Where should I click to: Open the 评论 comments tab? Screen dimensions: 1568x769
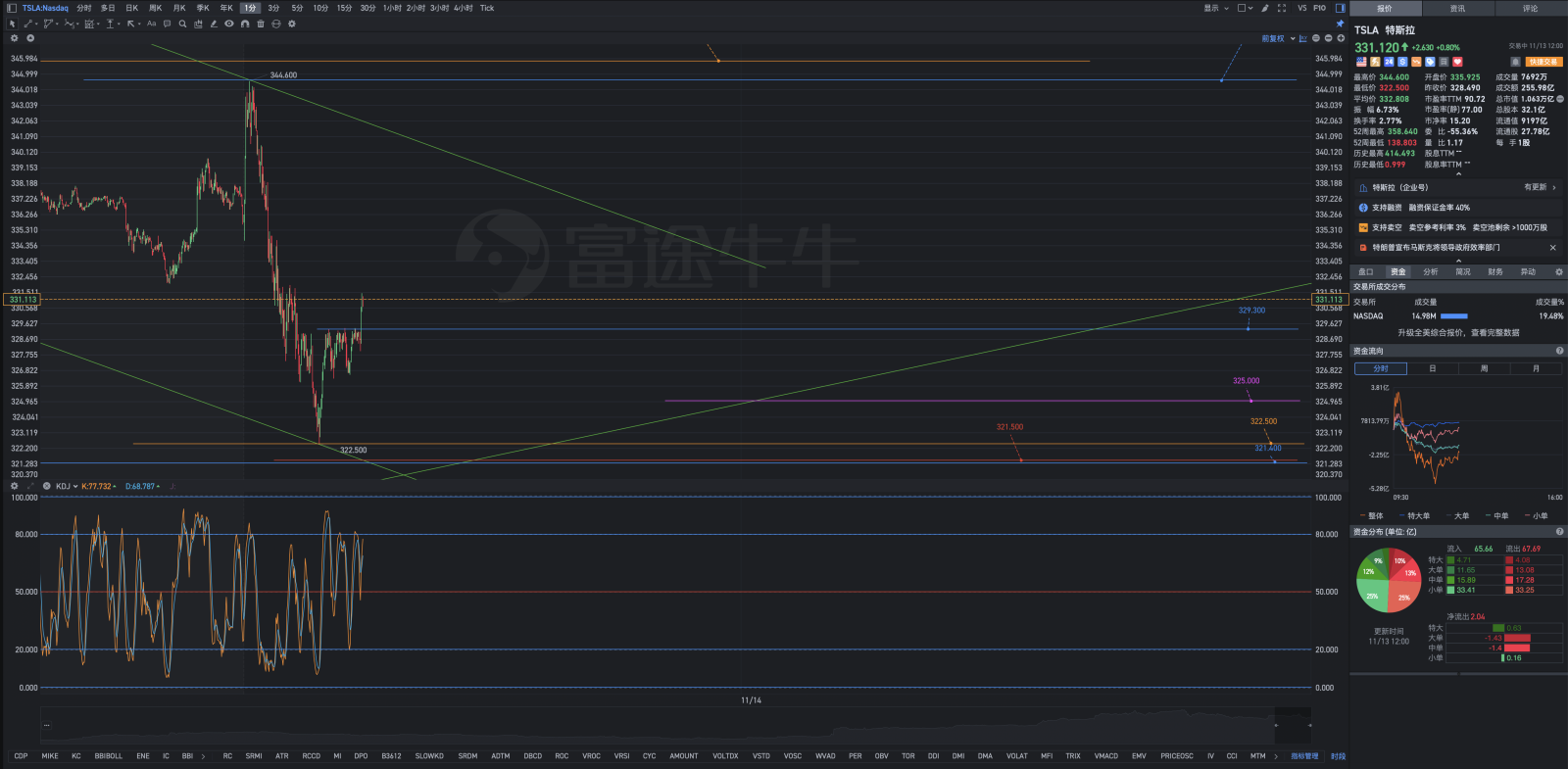(x=1530, y=8)
